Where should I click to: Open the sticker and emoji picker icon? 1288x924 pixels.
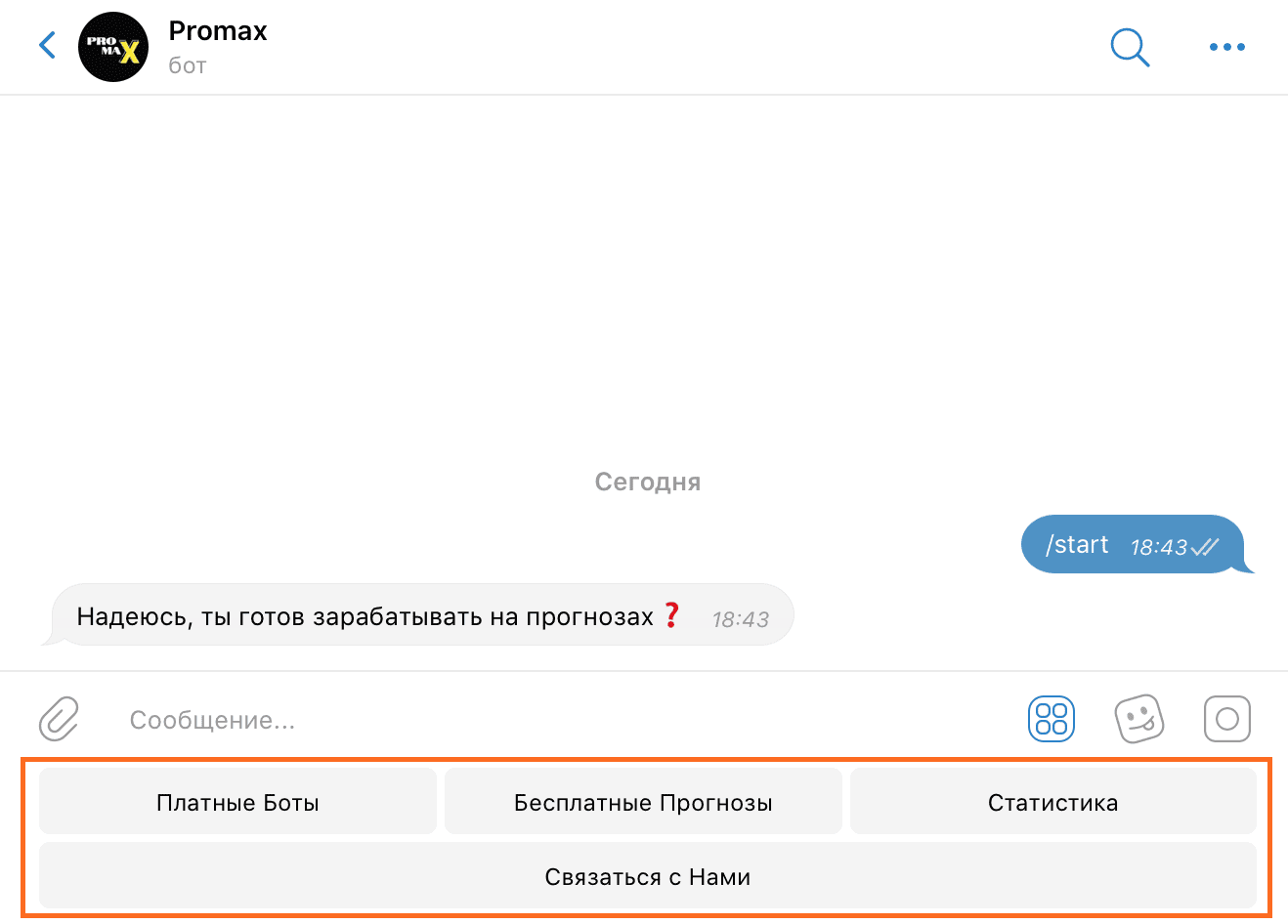coord(1139,718)
